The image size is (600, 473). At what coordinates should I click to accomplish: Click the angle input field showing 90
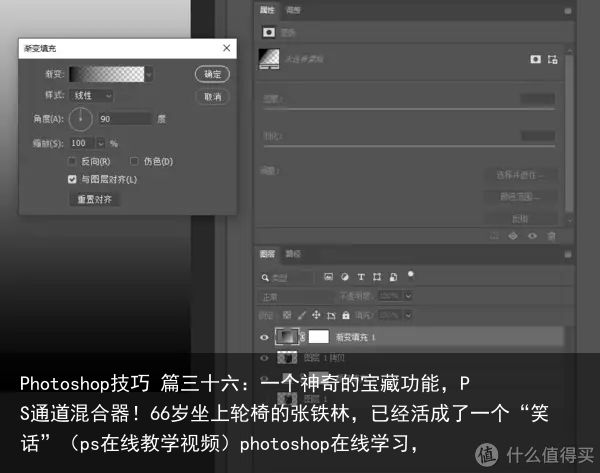(x=124, y=119)
